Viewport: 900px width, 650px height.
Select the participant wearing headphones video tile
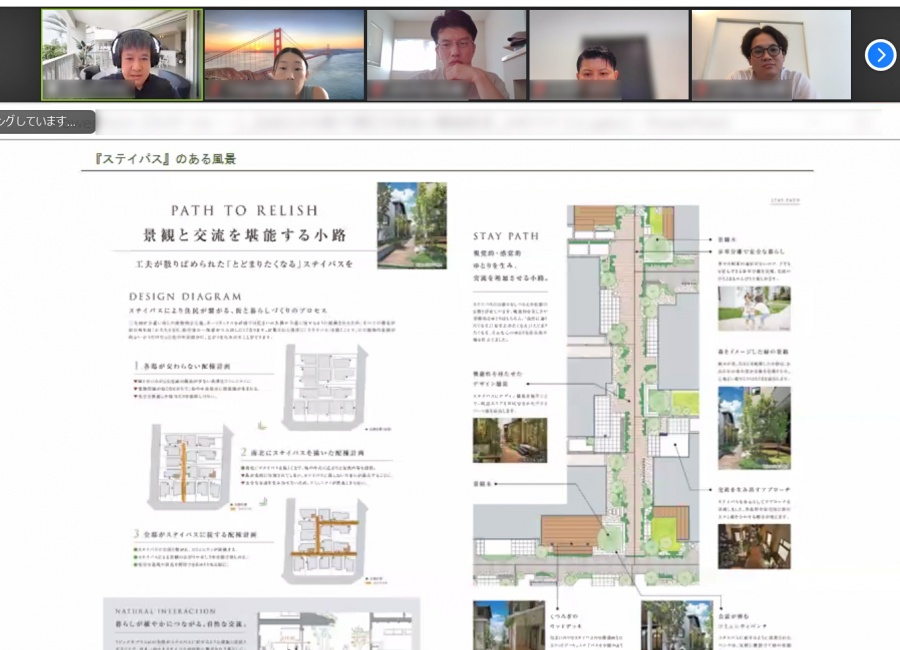[x=122, y=55]
